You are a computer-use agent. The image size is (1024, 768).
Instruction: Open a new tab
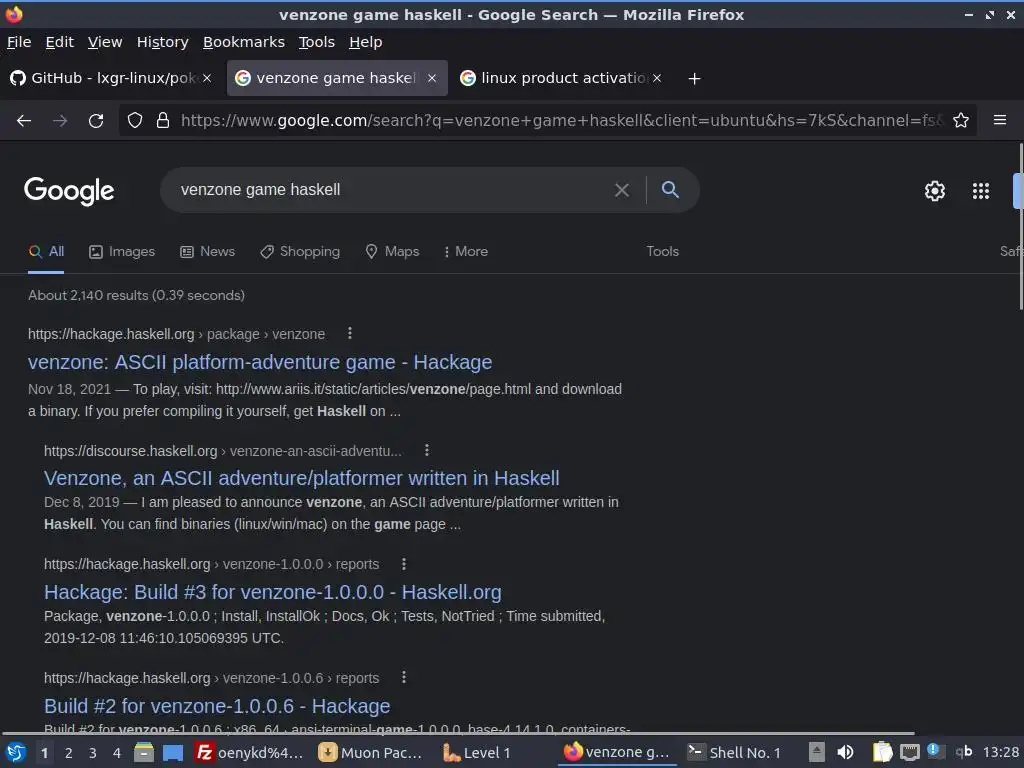coord(694,79)
